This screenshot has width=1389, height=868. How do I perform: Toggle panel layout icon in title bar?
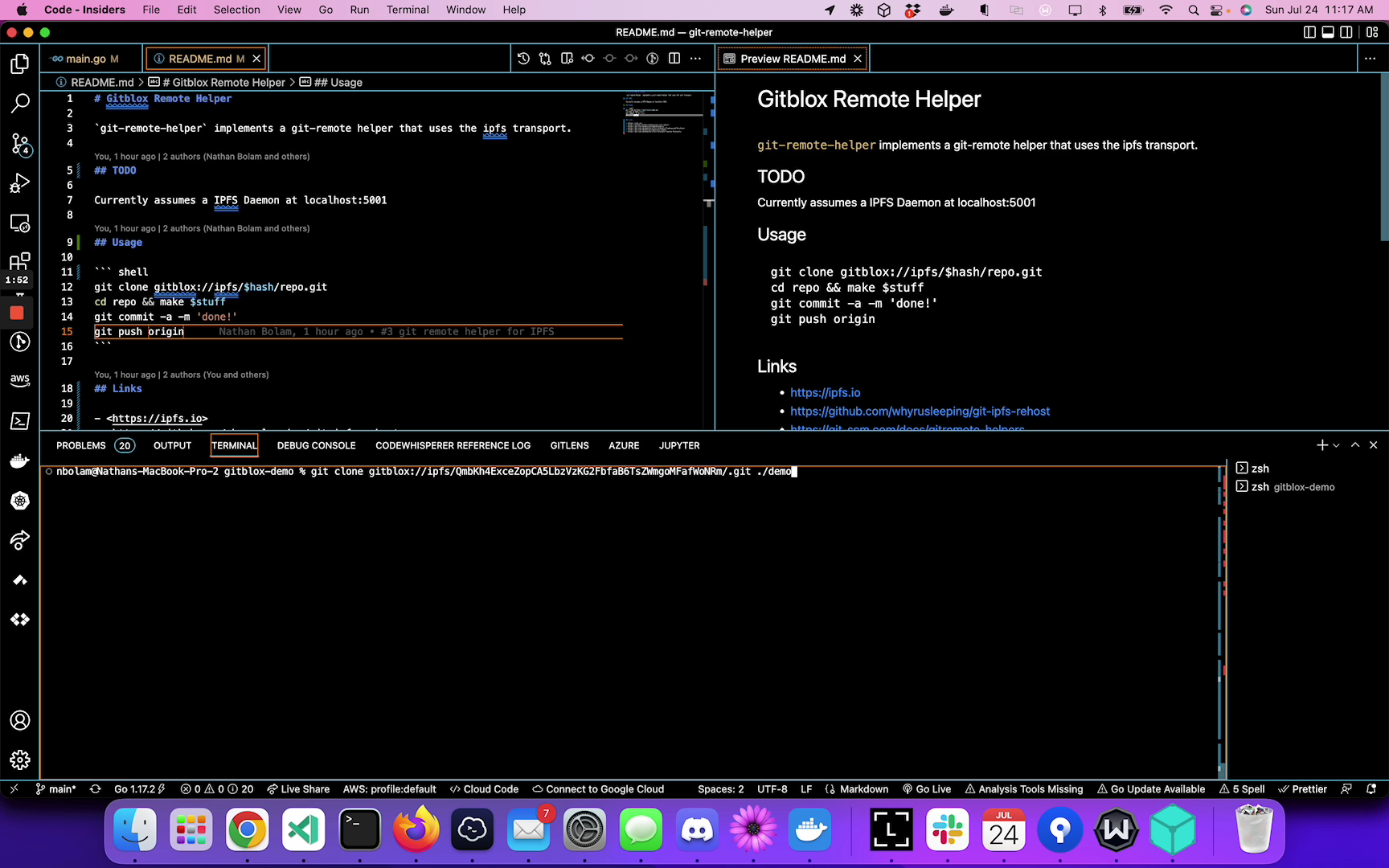tap(1328, 32)
